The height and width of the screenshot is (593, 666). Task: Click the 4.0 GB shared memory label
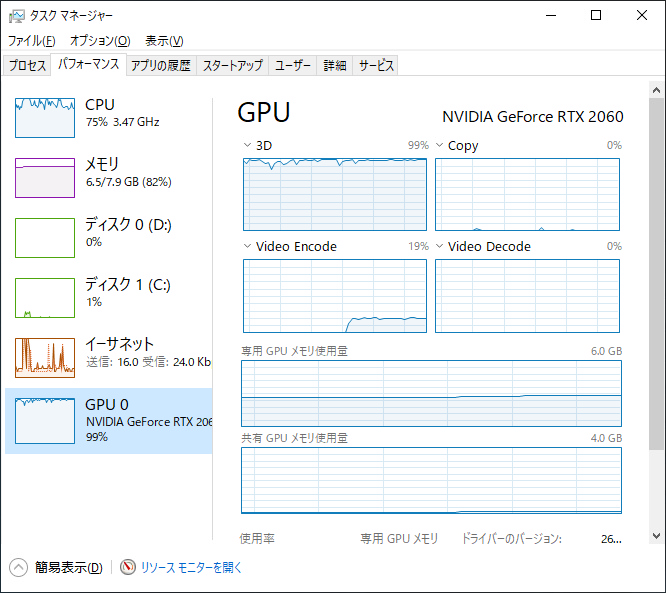606,438
